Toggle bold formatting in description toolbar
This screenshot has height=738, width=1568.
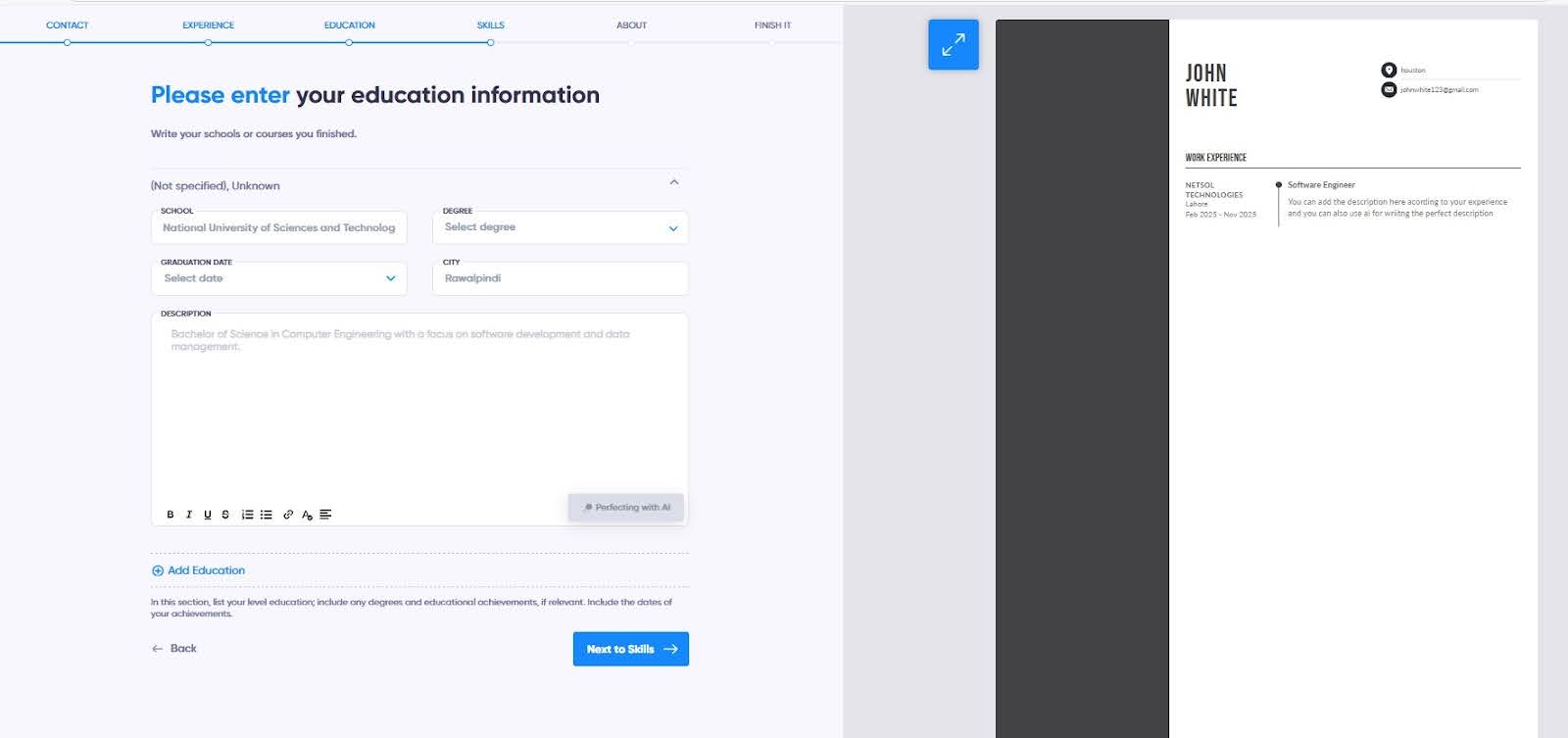coord(171,515)
